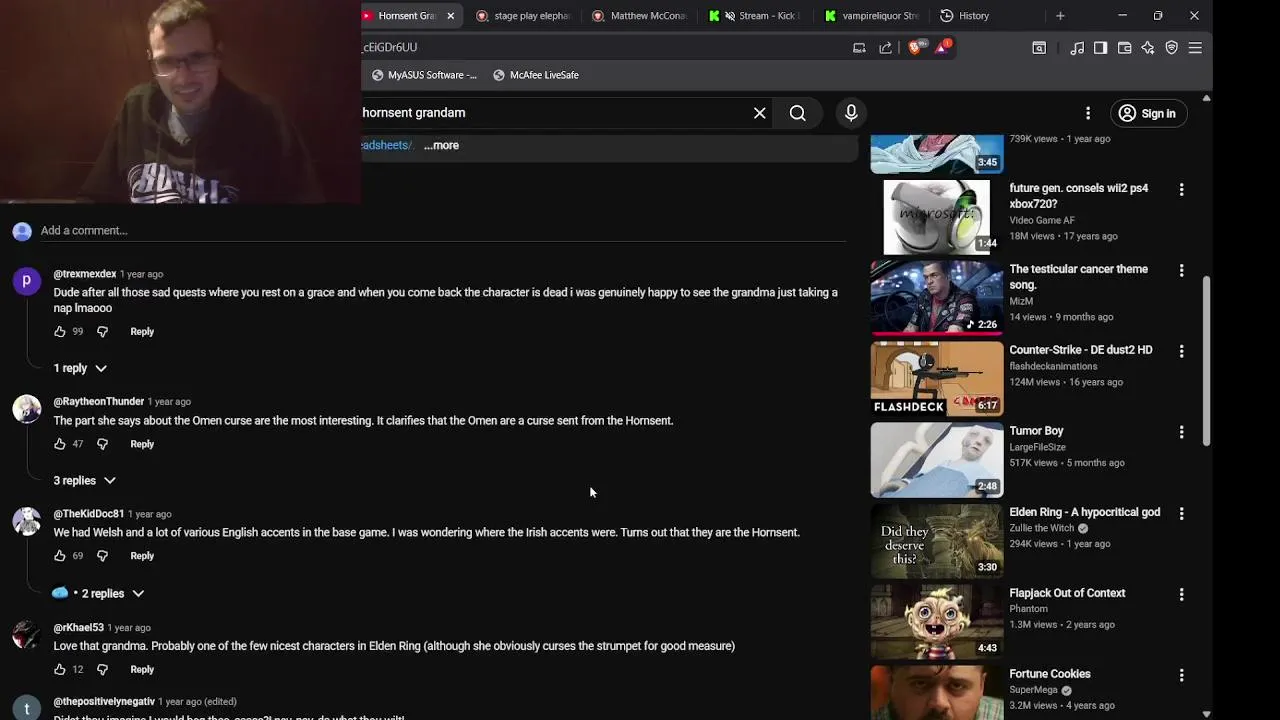1280x720 pixels.
Task: Dislike the @rKhael53 comment
Action: coord(102,669)
